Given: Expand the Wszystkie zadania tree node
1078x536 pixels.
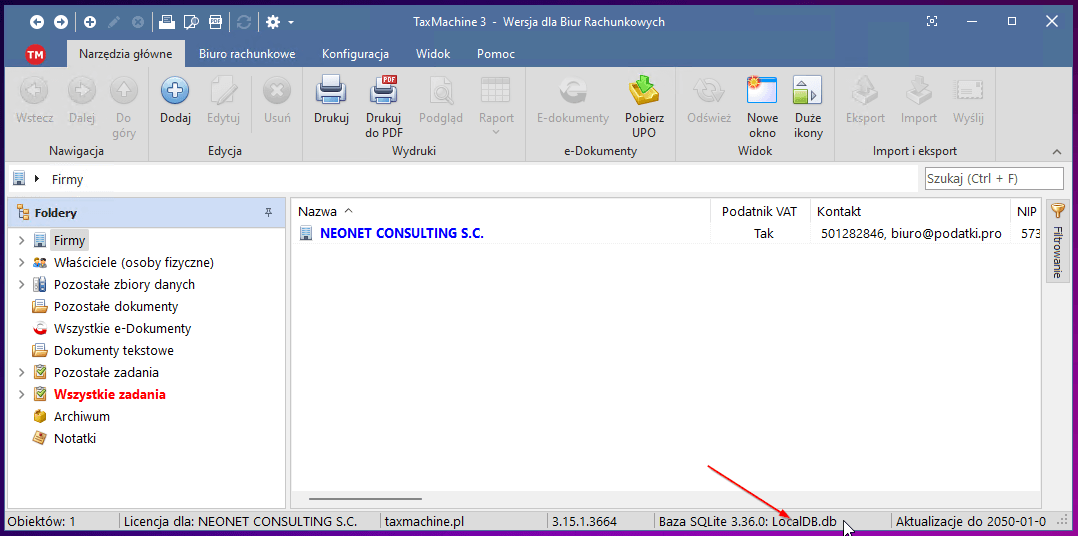Looking at the screenshot, I should click(x=21, y=395).
